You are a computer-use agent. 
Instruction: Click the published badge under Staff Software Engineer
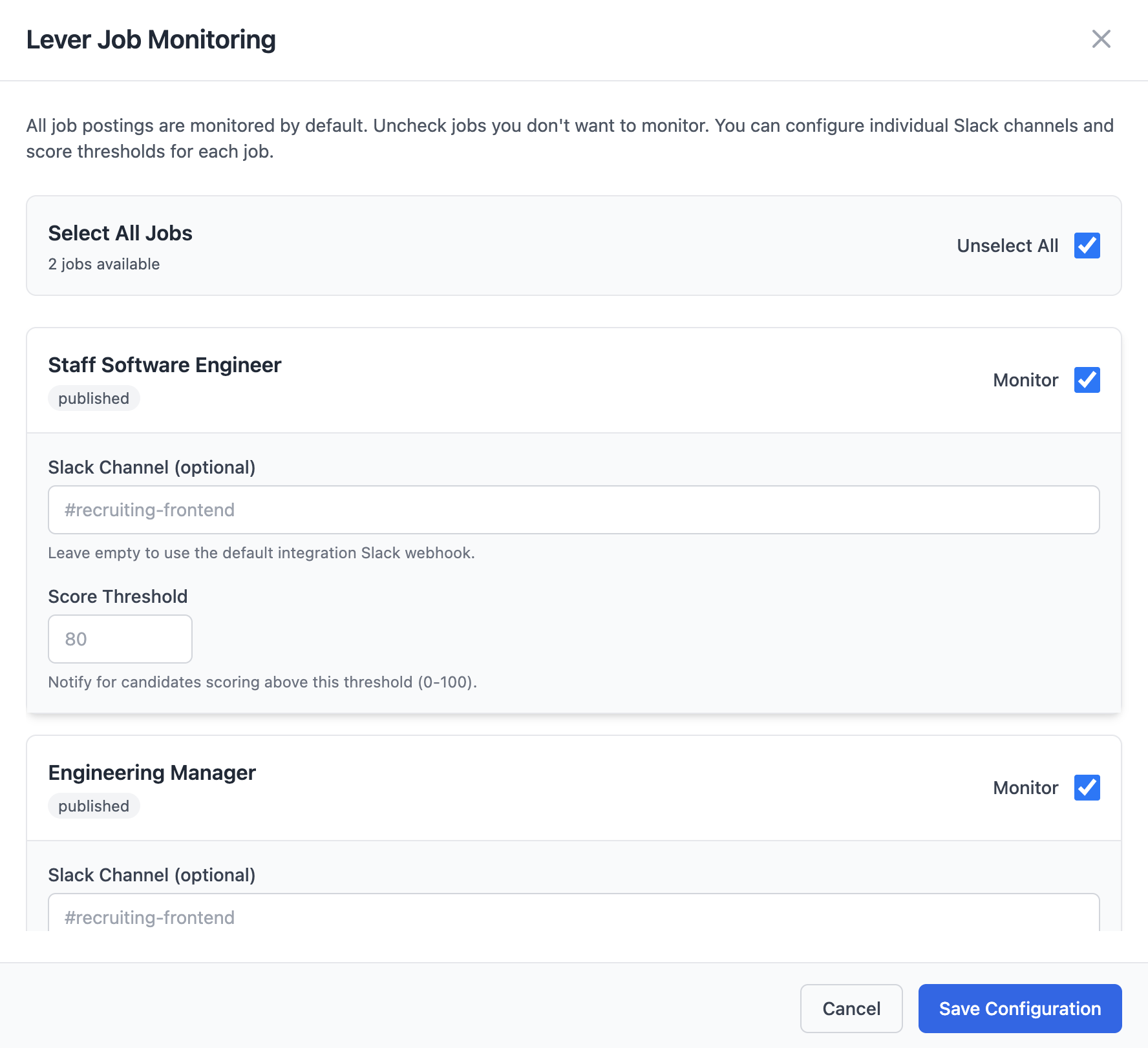pyautogui.click(x=93, y=398)
